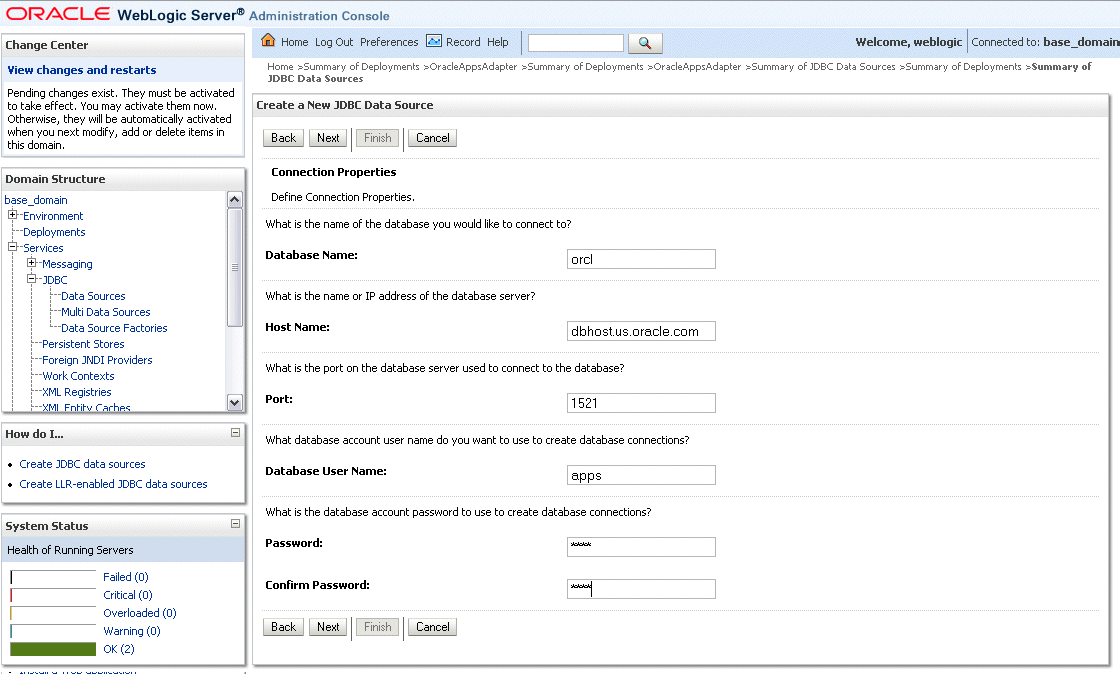
Task: Click the Host Name text field
Action: pyautogui.click(x=641, y=331)
